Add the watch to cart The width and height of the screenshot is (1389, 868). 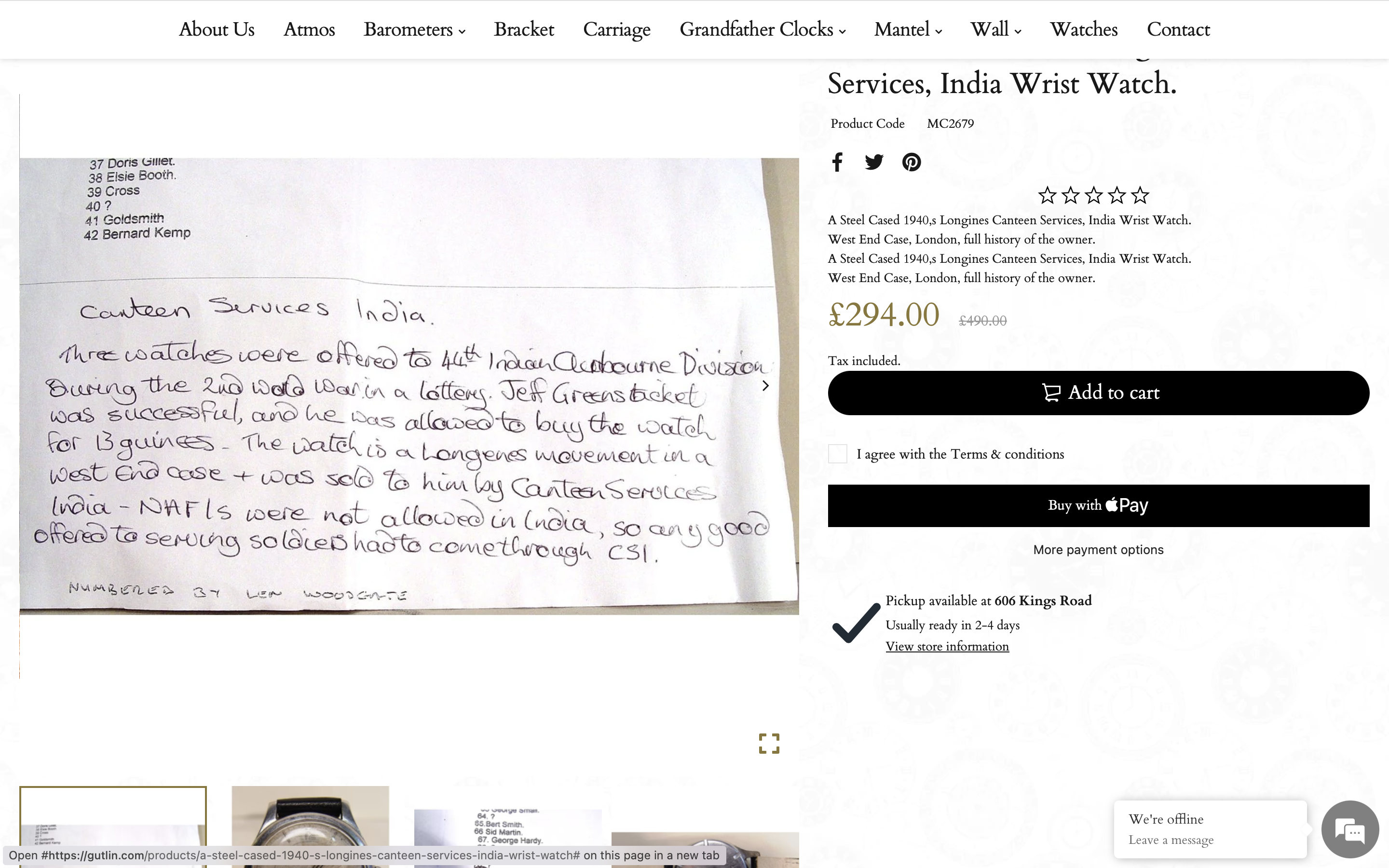click(1098, 393)
